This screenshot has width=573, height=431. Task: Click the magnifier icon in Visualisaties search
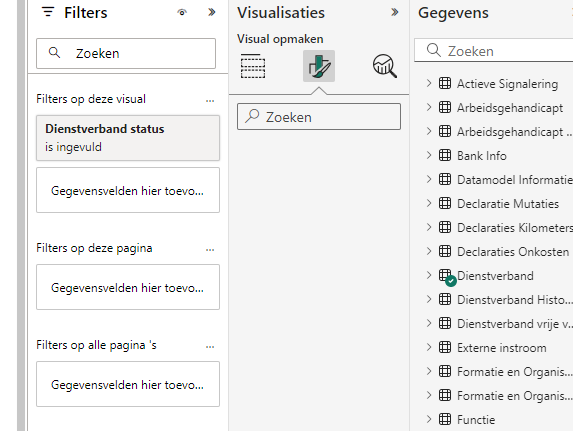(x=252, y=116)
